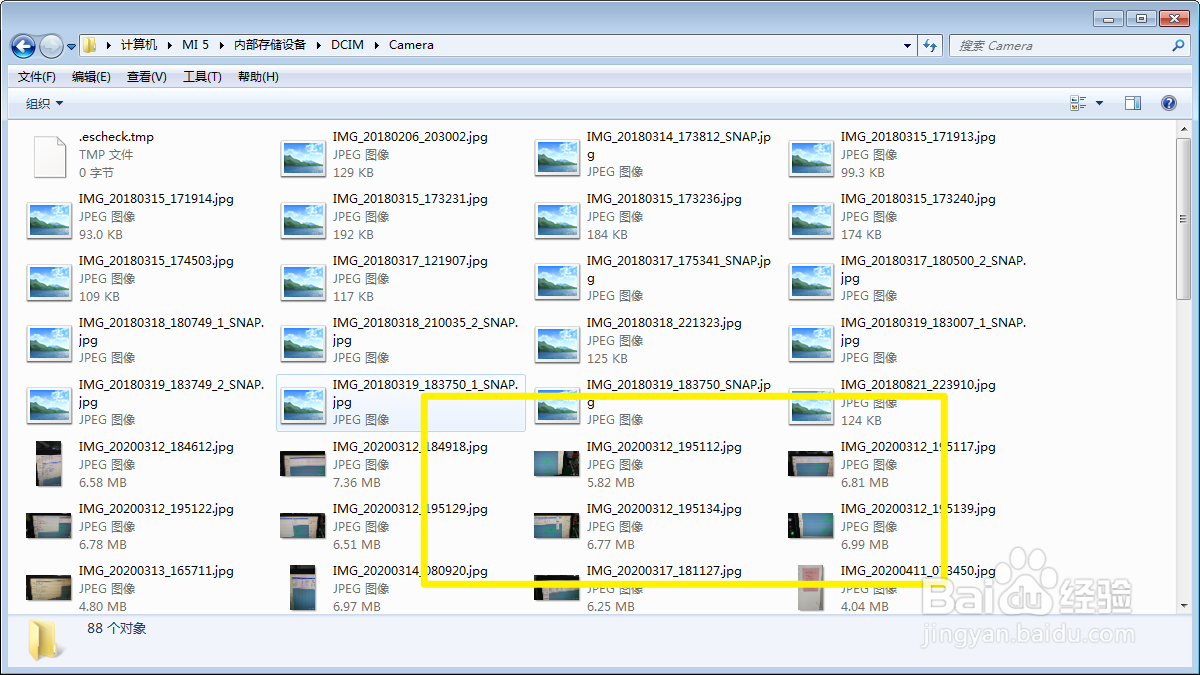This screenshot has width=1200, height=675.
Task: Click the search magnifier icon
Action: click(1178, 45)
